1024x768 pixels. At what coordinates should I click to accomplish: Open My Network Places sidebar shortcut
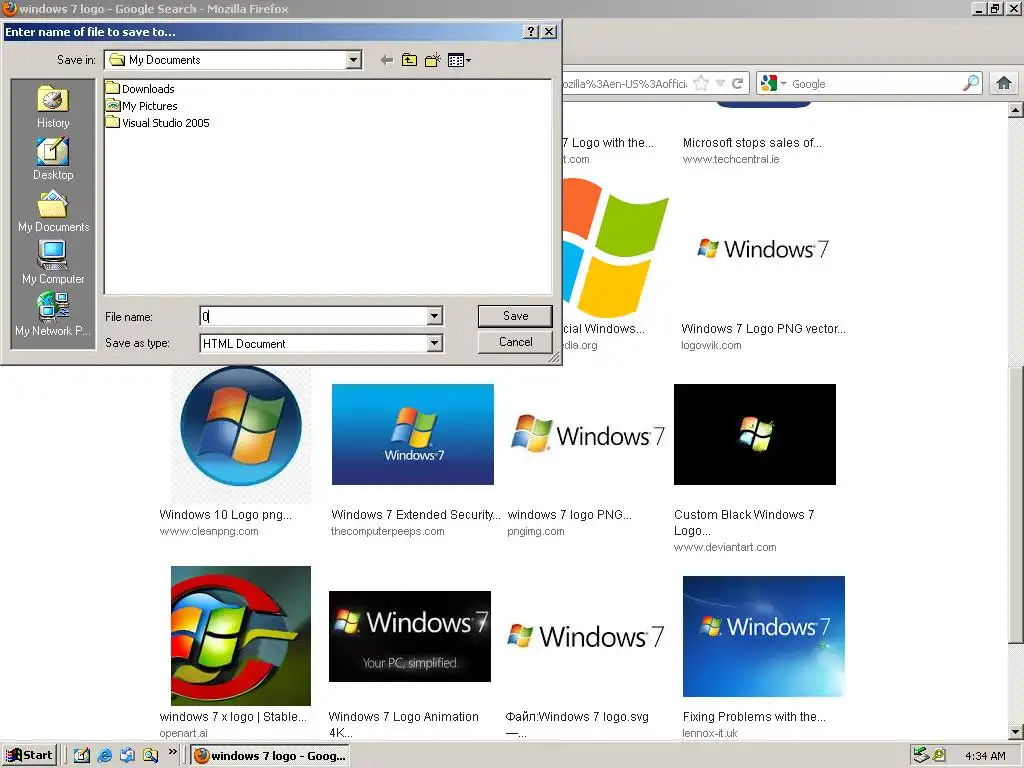point(53,315)
